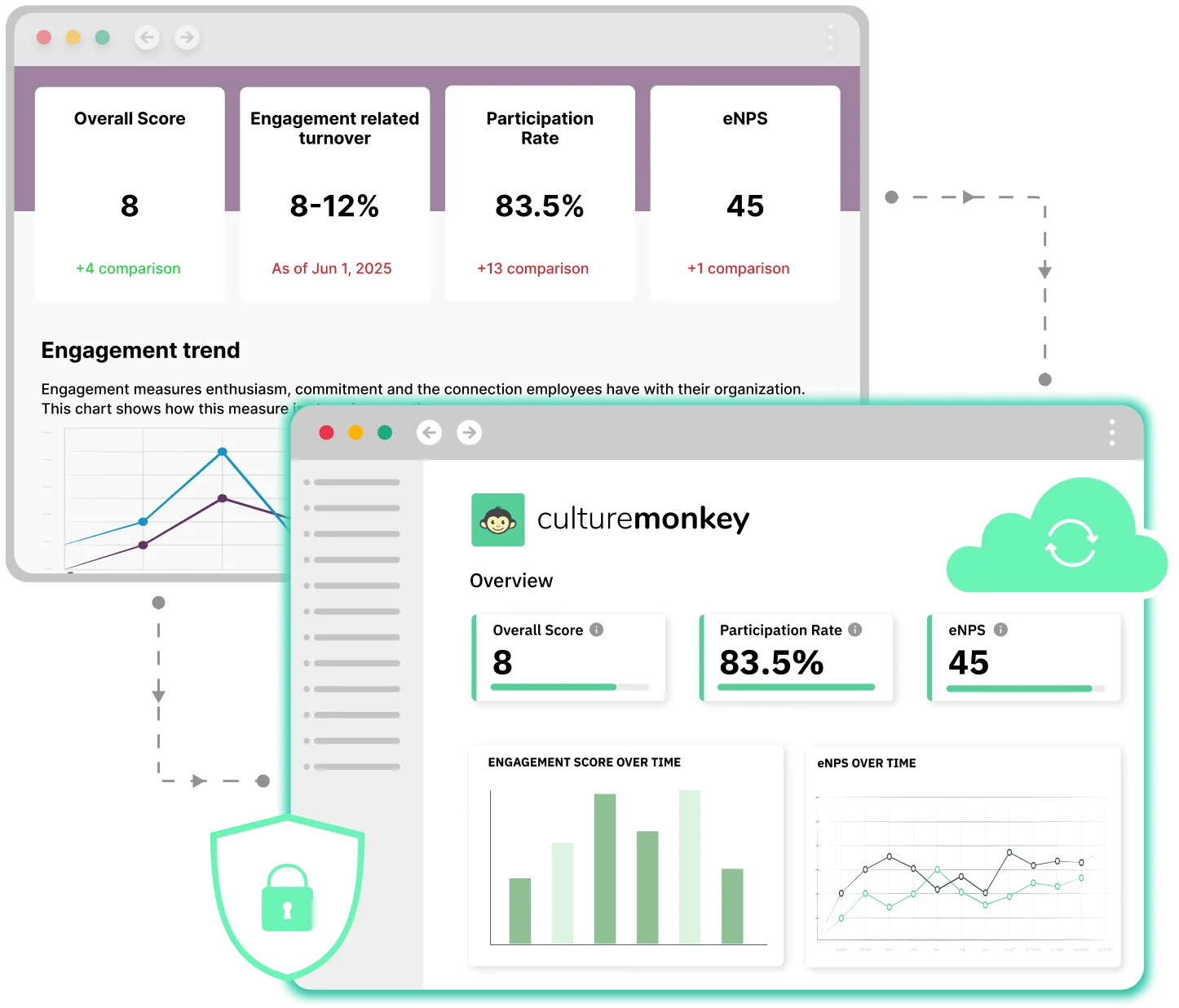Screen dimensions: 1179x1008
Task: Click the eNPS over time line chart
Action: click(963, 873)
